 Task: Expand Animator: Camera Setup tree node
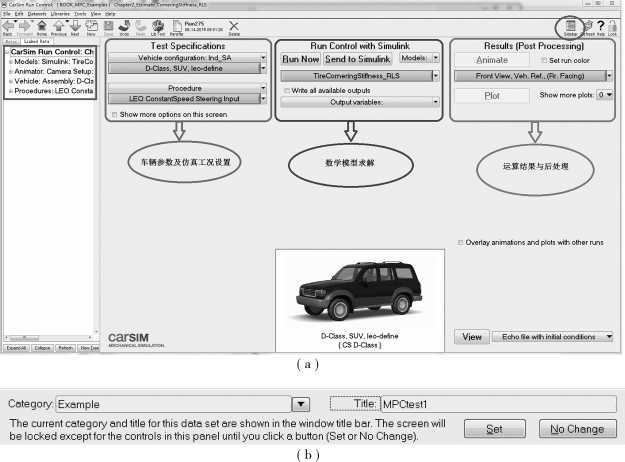click(x=11, y=72)
